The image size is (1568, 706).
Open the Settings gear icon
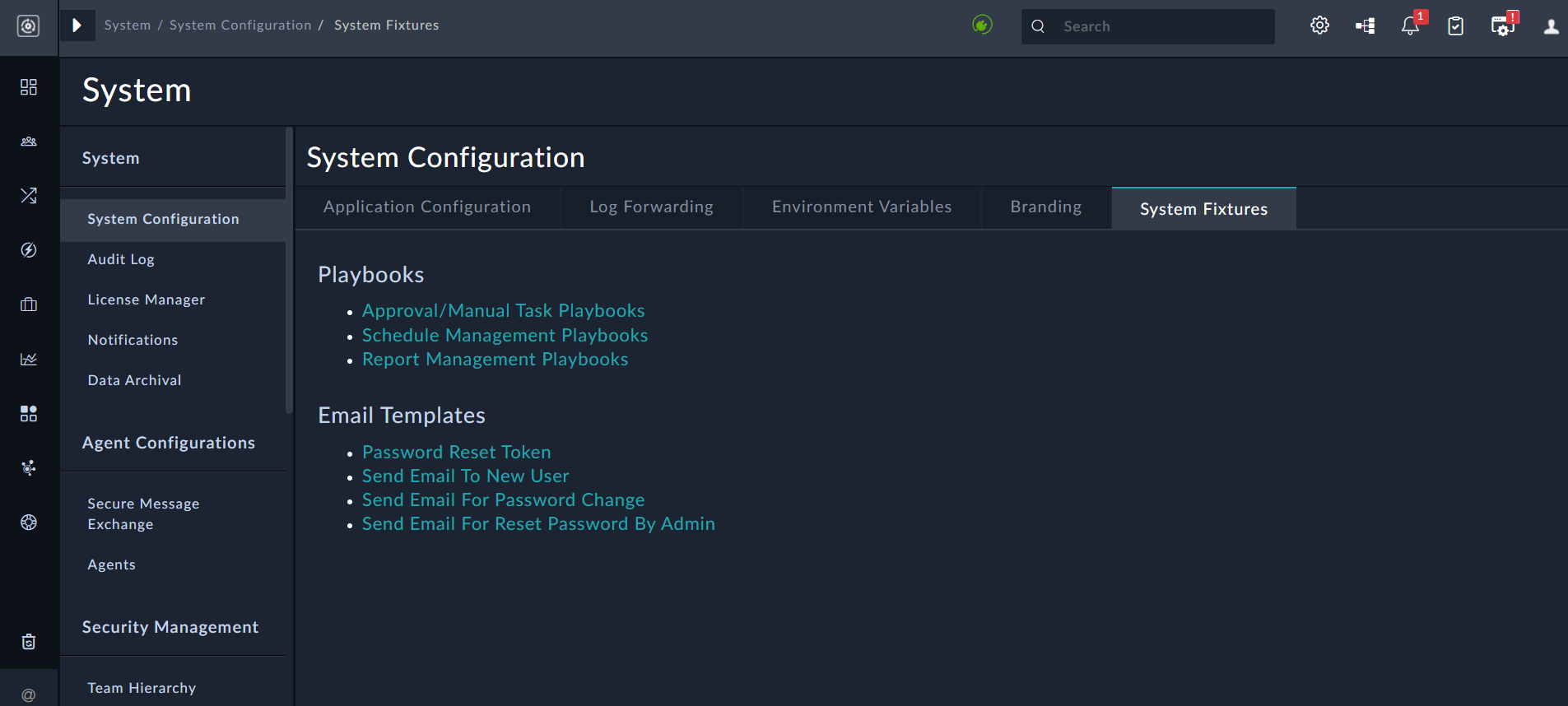pos(1319,26)
